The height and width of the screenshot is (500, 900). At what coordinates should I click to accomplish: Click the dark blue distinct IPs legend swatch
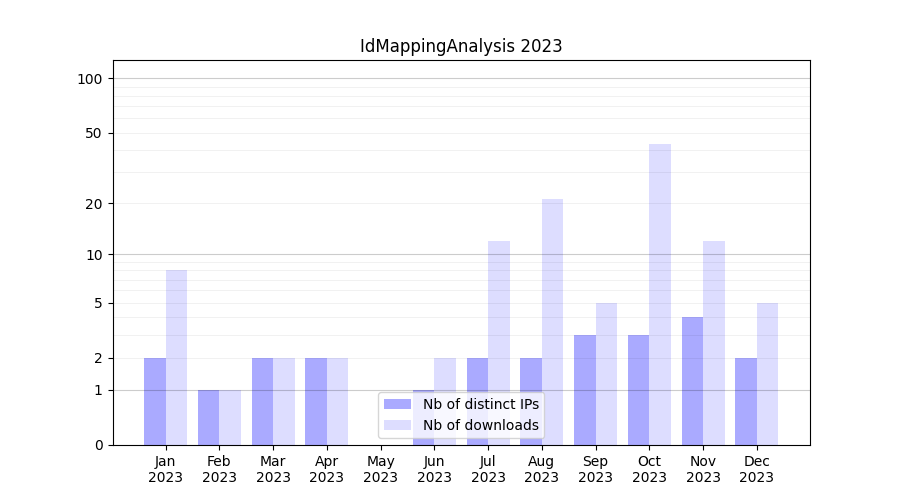[397, 404]
